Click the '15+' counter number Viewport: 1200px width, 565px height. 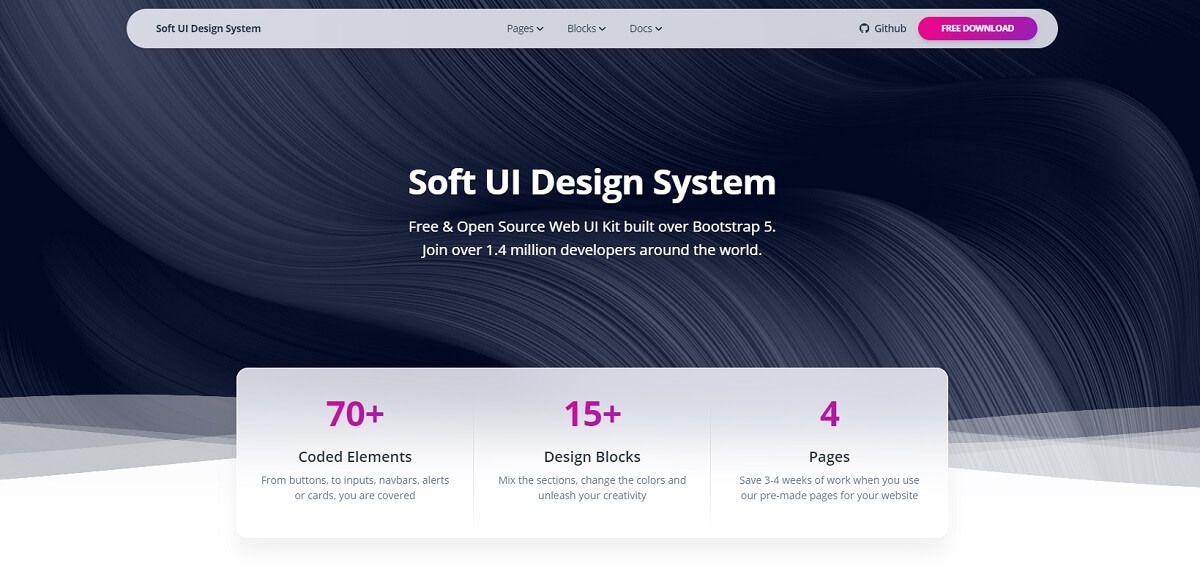(x=592, y=413)
